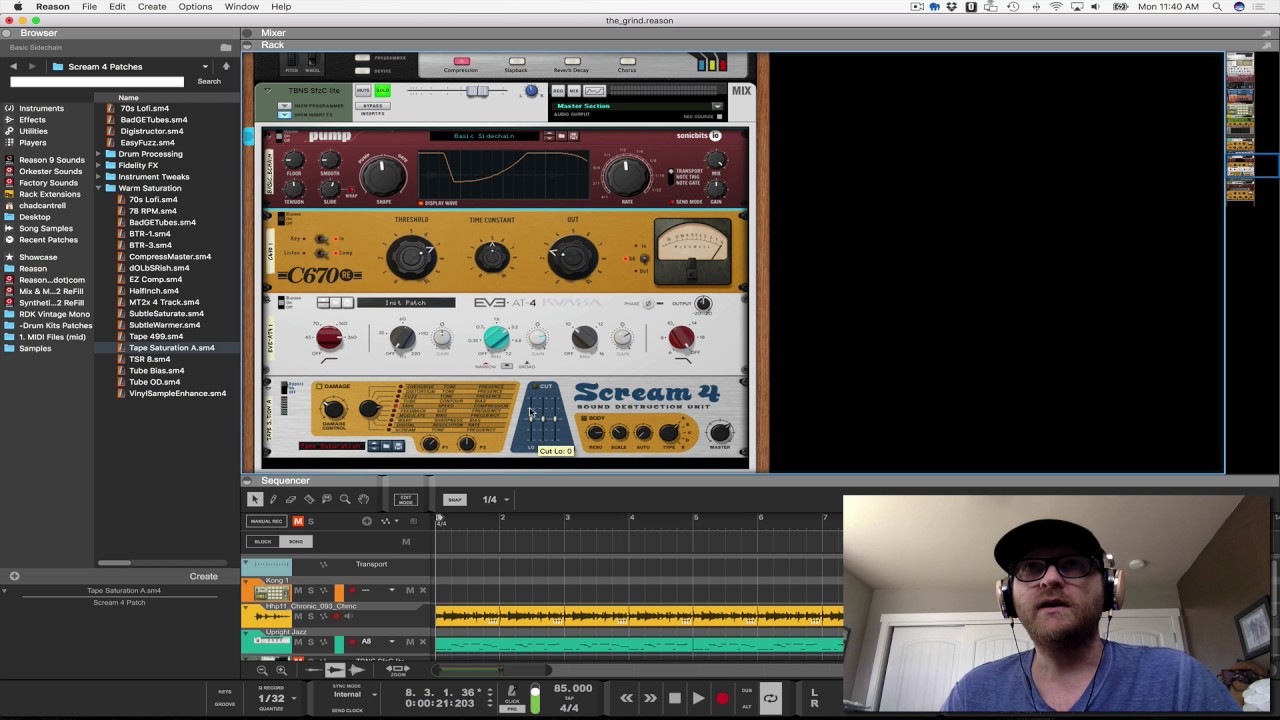Click the transport Play button
1280x720 pixels.
698,699
